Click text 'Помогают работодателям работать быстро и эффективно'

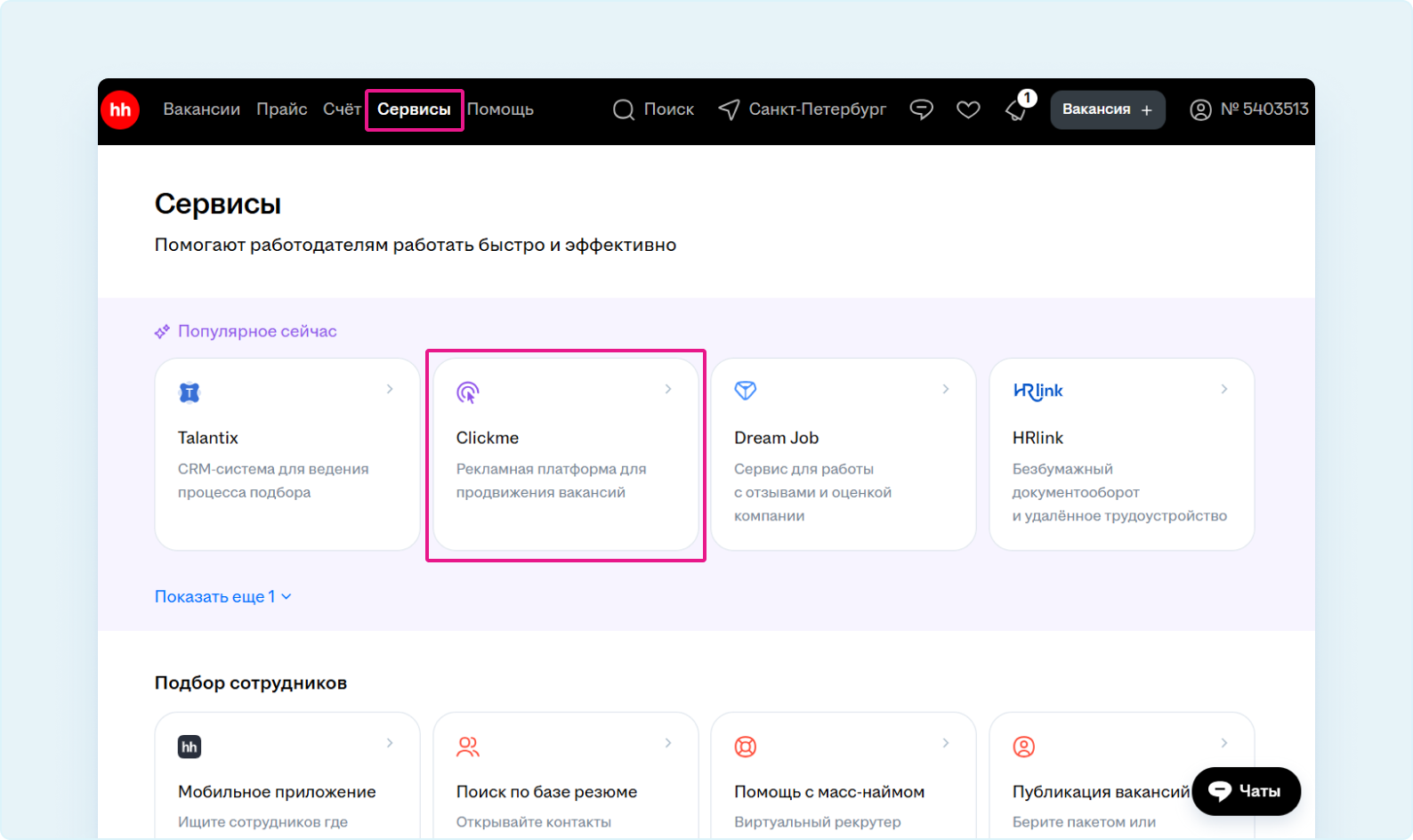pyautogui.click(x=416, y=245)
